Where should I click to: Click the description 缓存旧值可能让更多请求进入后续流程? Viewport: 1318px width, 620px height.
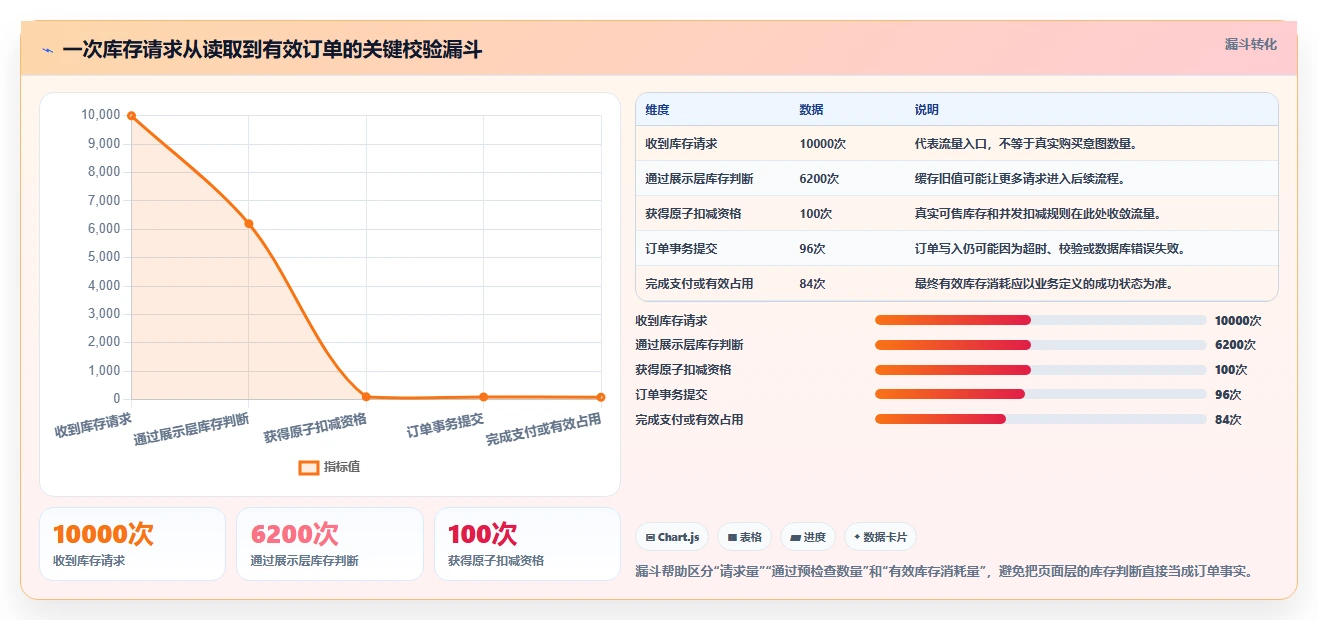click(x=1020, y=179)
